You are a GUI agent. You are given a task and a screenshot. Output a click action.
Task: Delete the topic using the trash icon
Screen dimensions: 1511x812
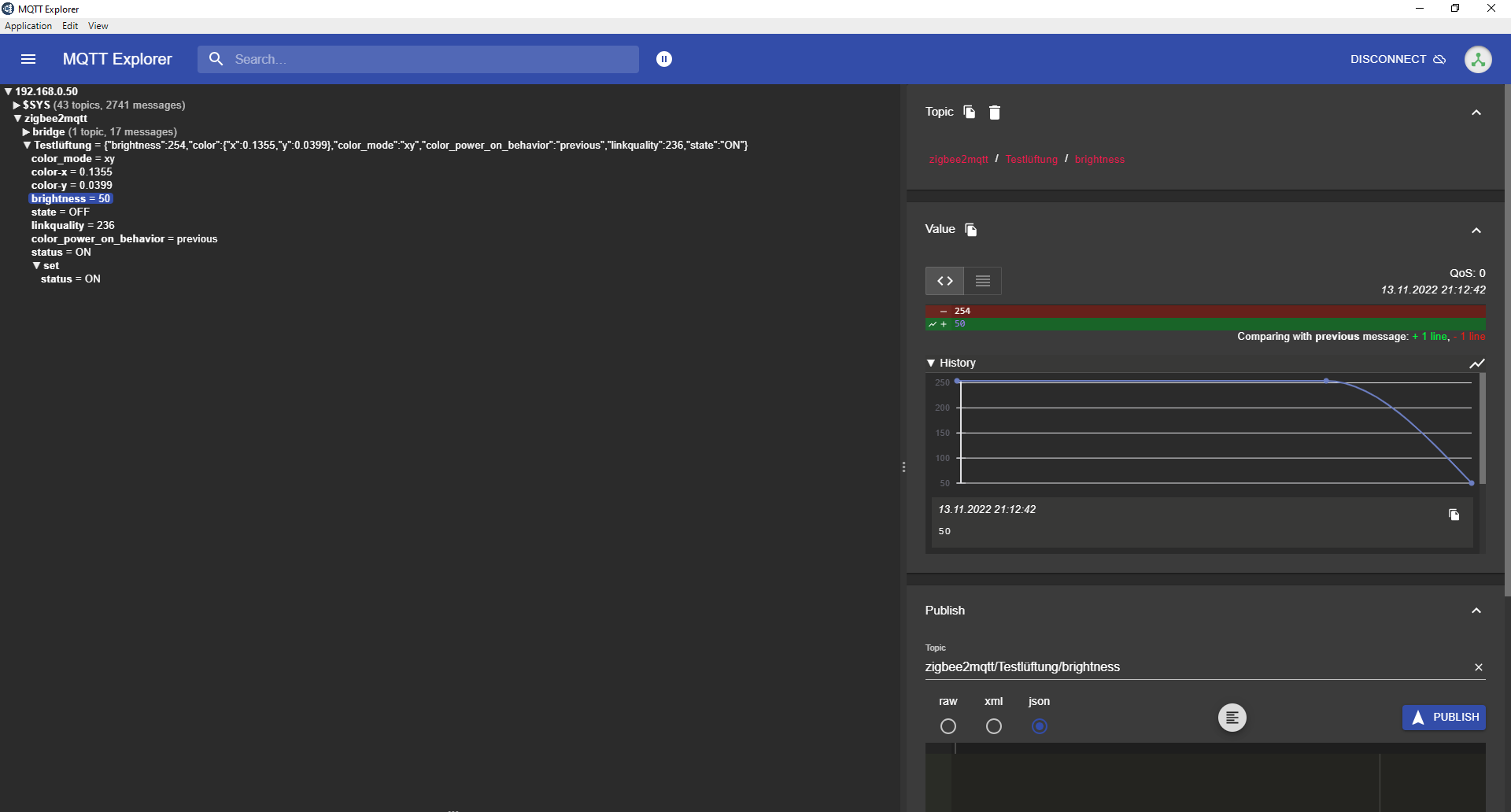click(994, 113)
